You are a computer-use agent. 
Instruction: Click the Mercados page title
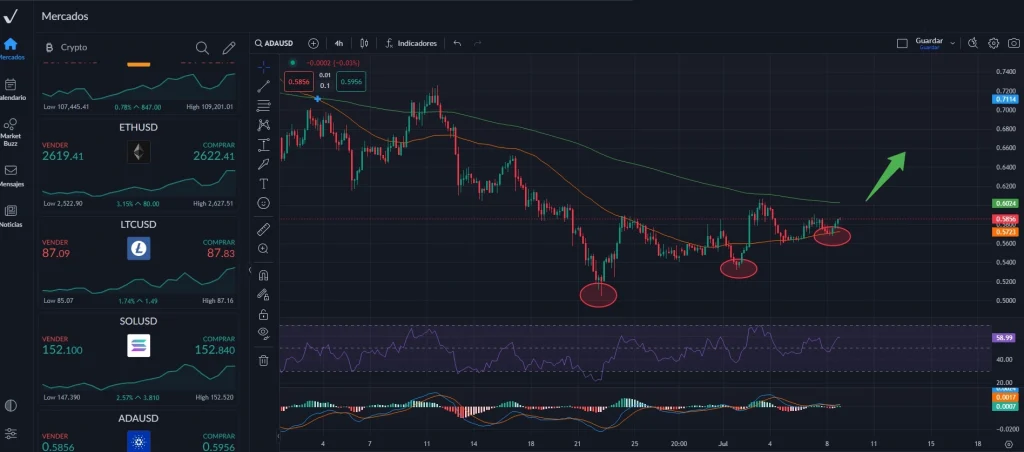(x=65, y=16)
